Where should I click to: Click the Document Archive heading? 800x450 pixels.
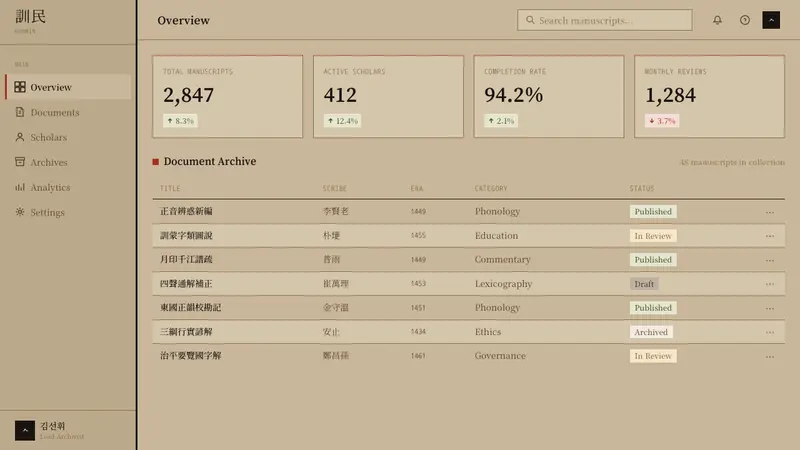(x=210, y=161)
